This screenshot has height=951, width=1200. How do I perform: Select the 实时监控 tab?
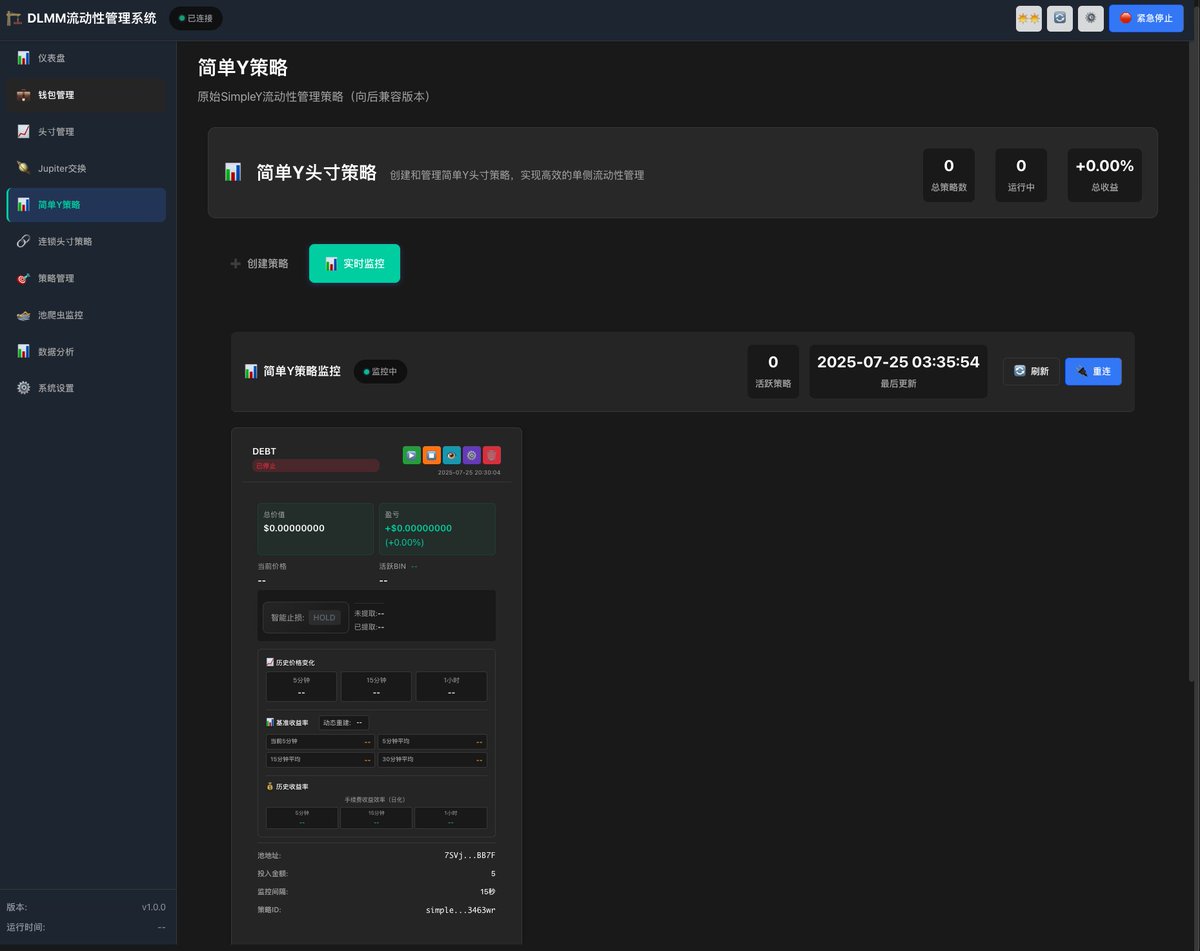[354, 264]
